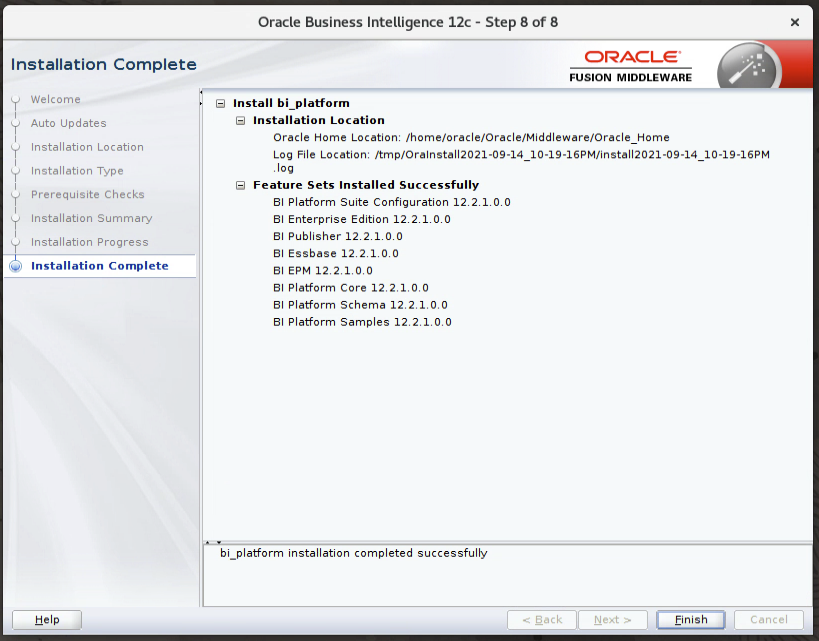Click the Installation Complete step bullet icon

pyautogui.click(x=16, y=266)
